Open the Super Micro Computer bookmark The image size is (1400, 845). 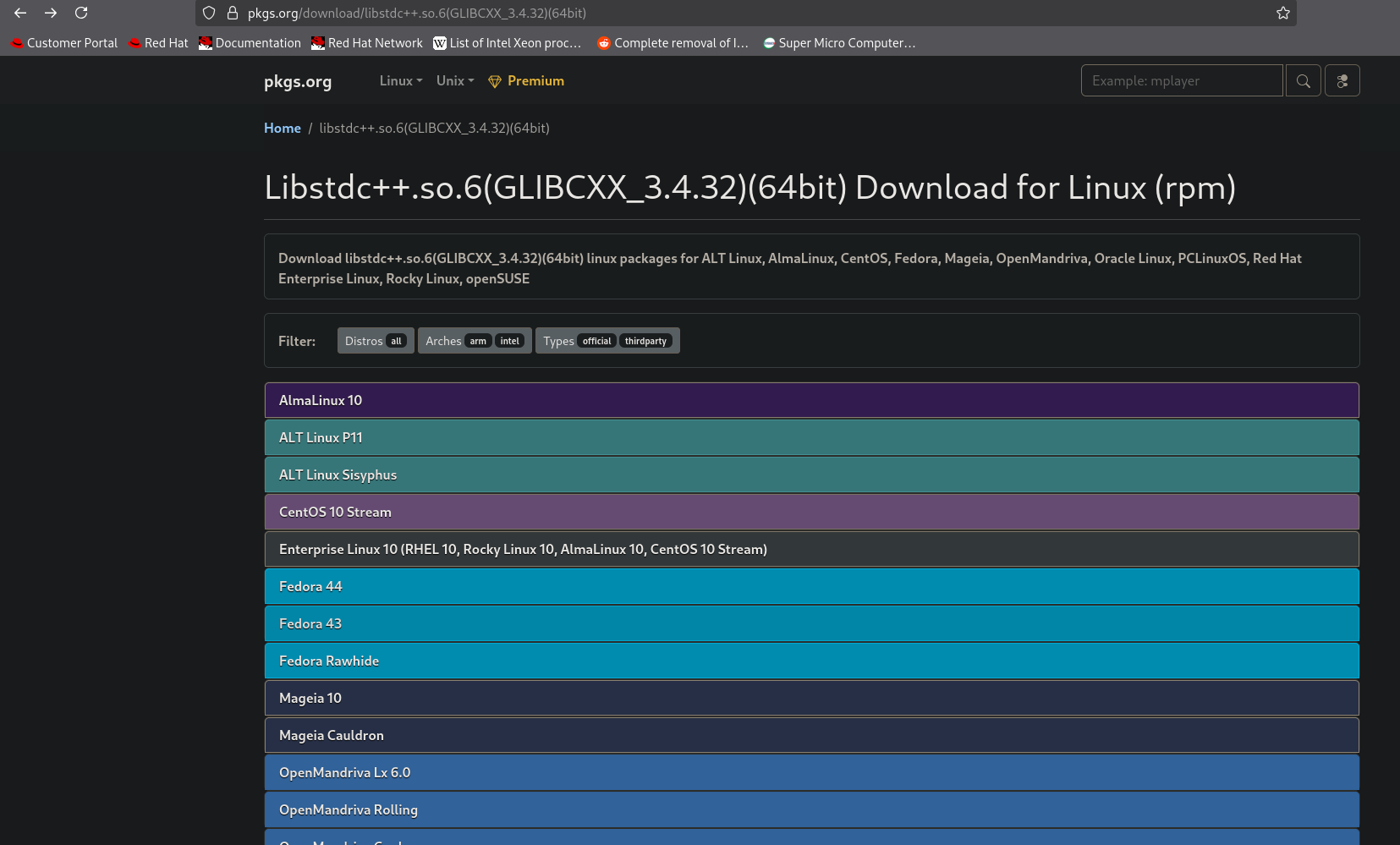(x=839, y=43)
